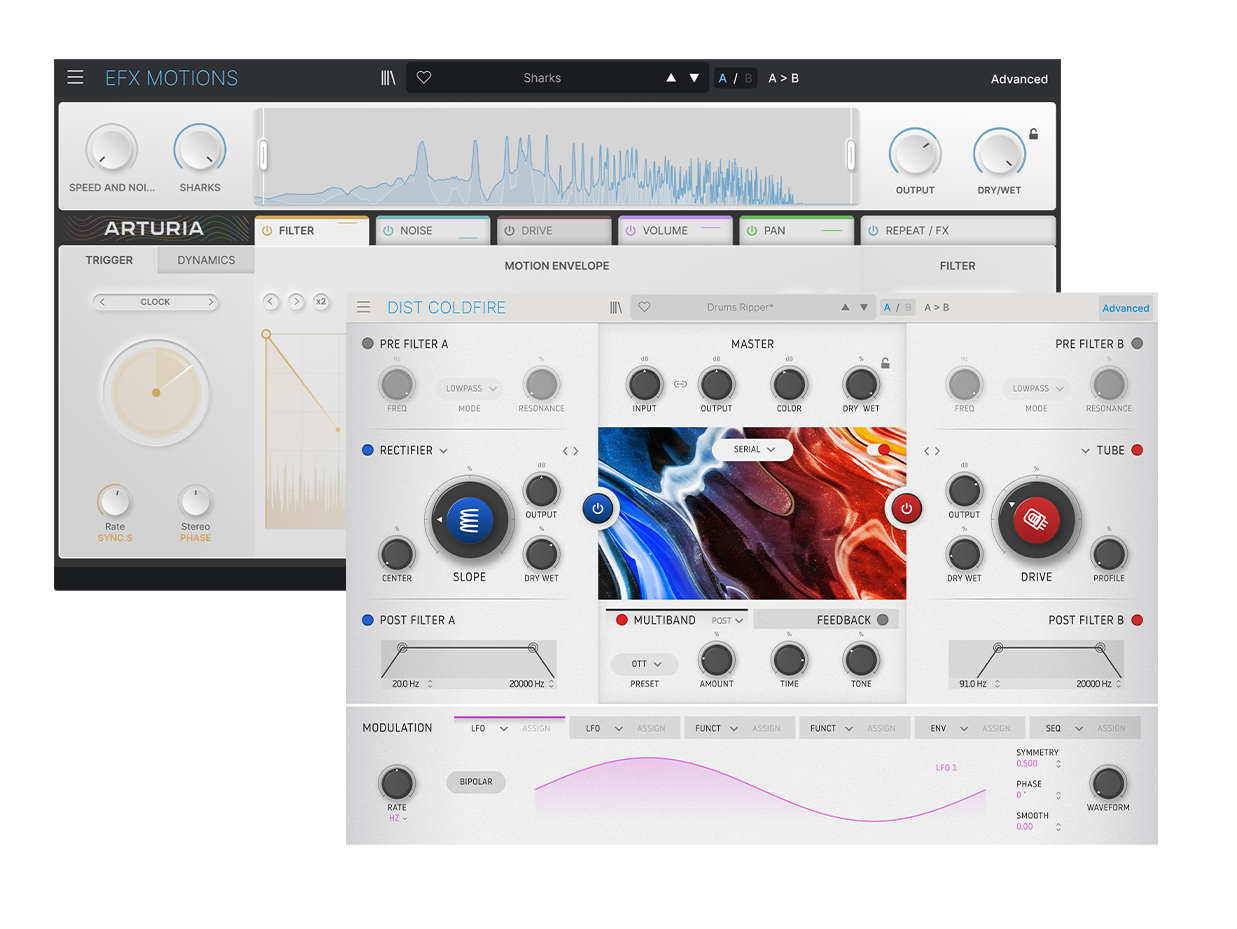The image size is (1237, 929).
Task: Click the left handle of the waveform display
Action: (x=263, y=155)
